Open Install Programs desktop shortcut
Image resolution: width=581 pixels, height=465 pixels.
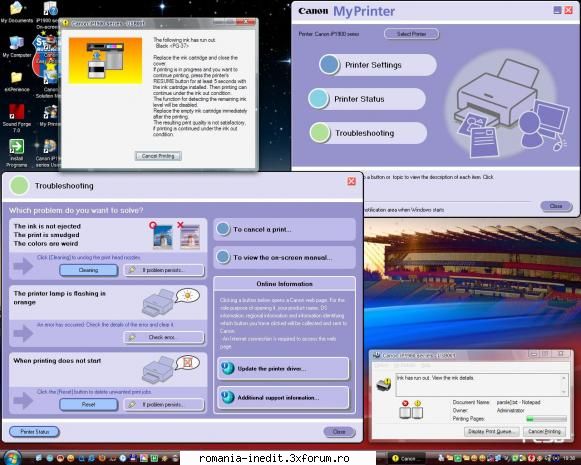click(x=16, y=153)
